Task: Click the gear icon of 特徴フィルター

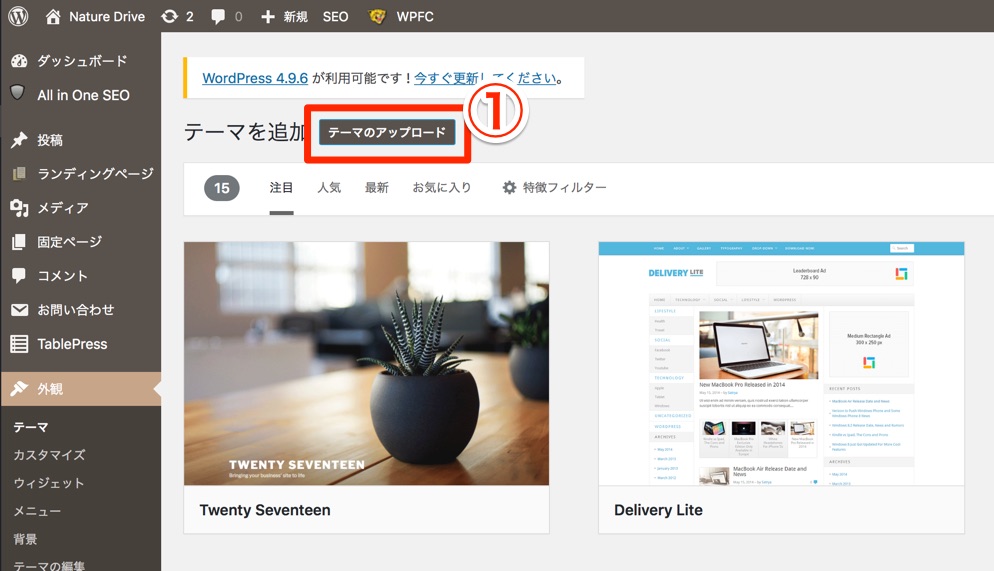Action: 509,188
